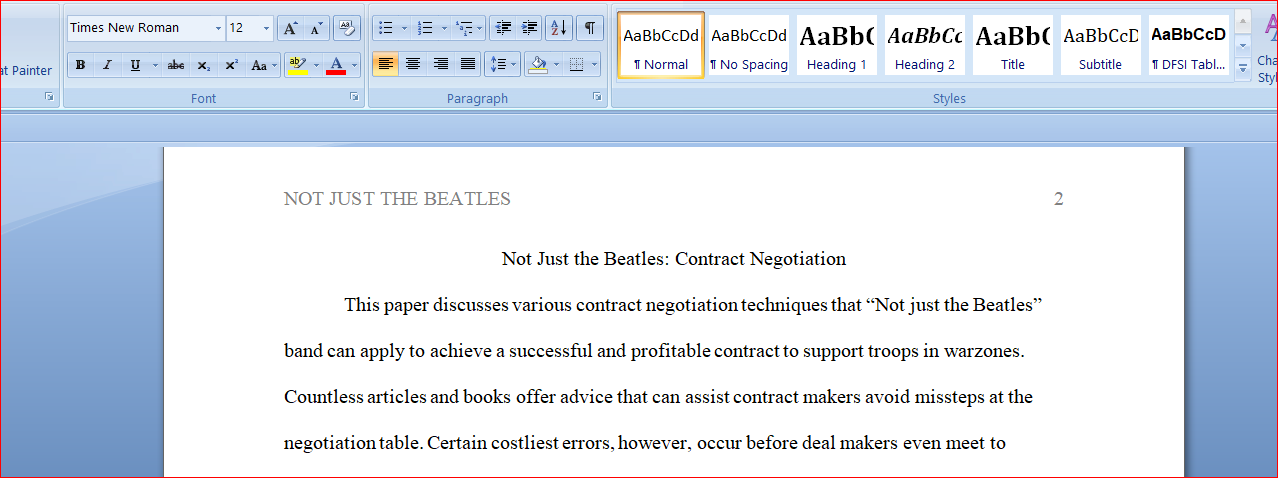Image resolution: width=1278 pixels, height=478 pixels.
Task: Select Center alignment
Action: point(412,65)
